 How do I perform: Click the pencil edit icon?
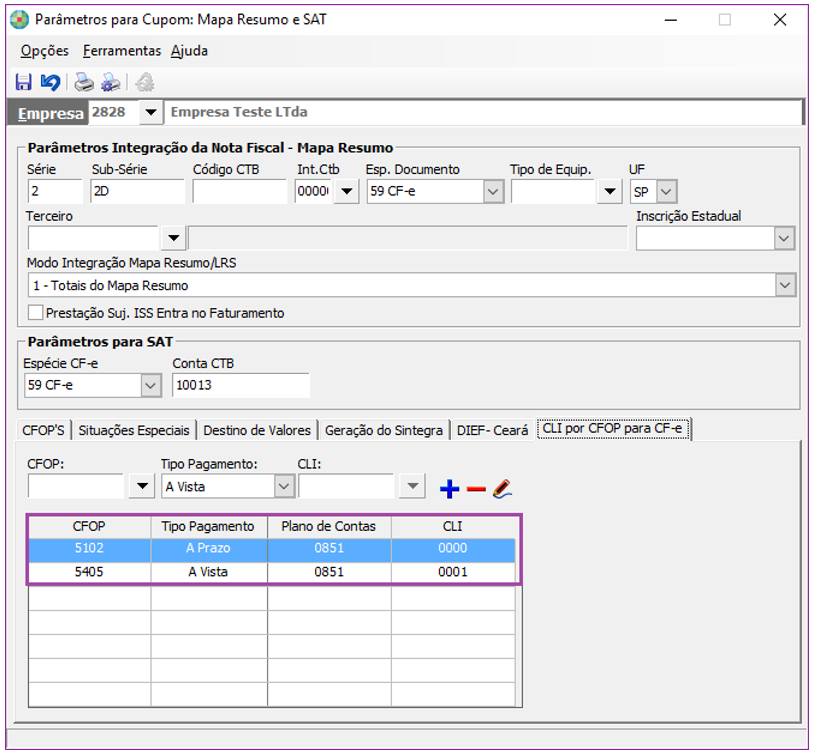click(502, 489)
